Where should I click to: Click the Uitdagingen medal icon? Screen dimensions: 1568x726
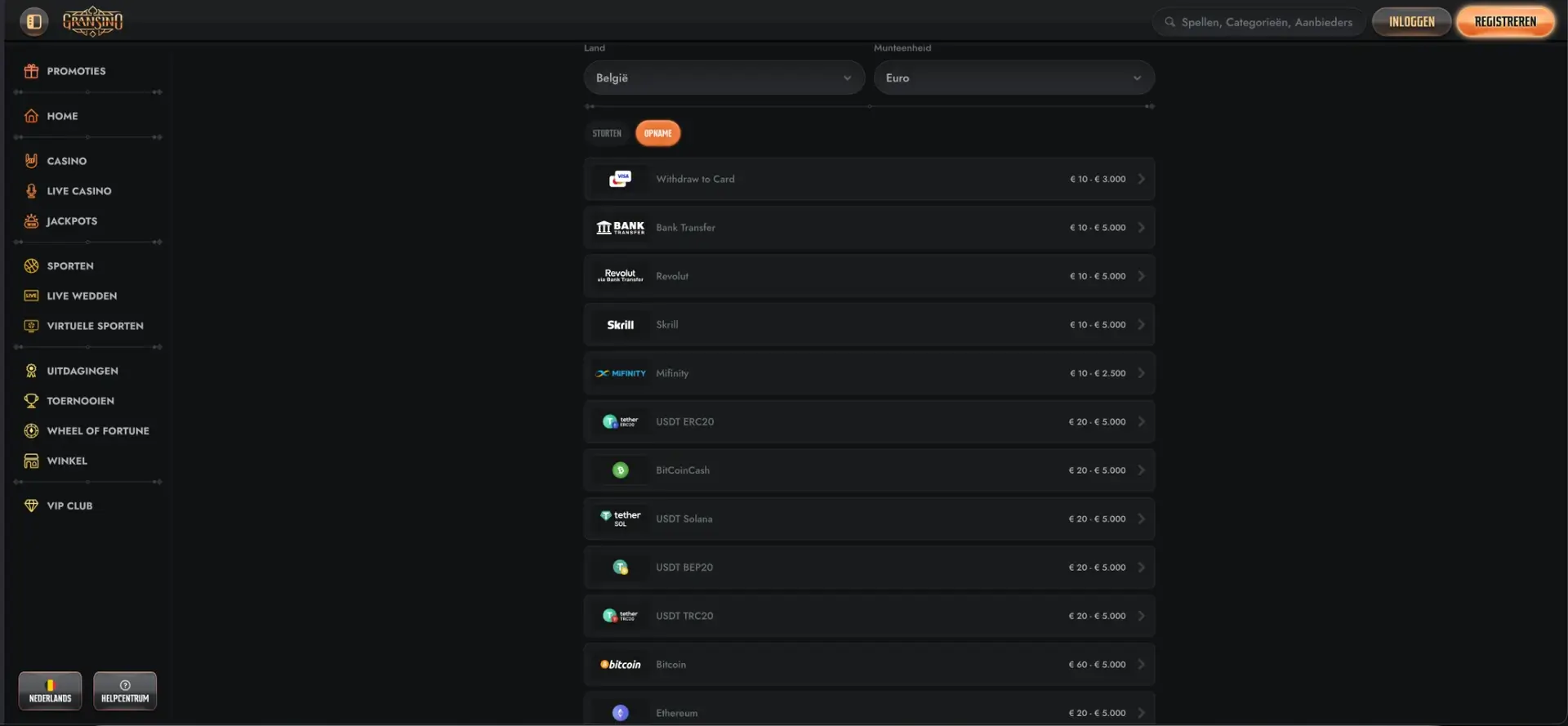[31, 371]
